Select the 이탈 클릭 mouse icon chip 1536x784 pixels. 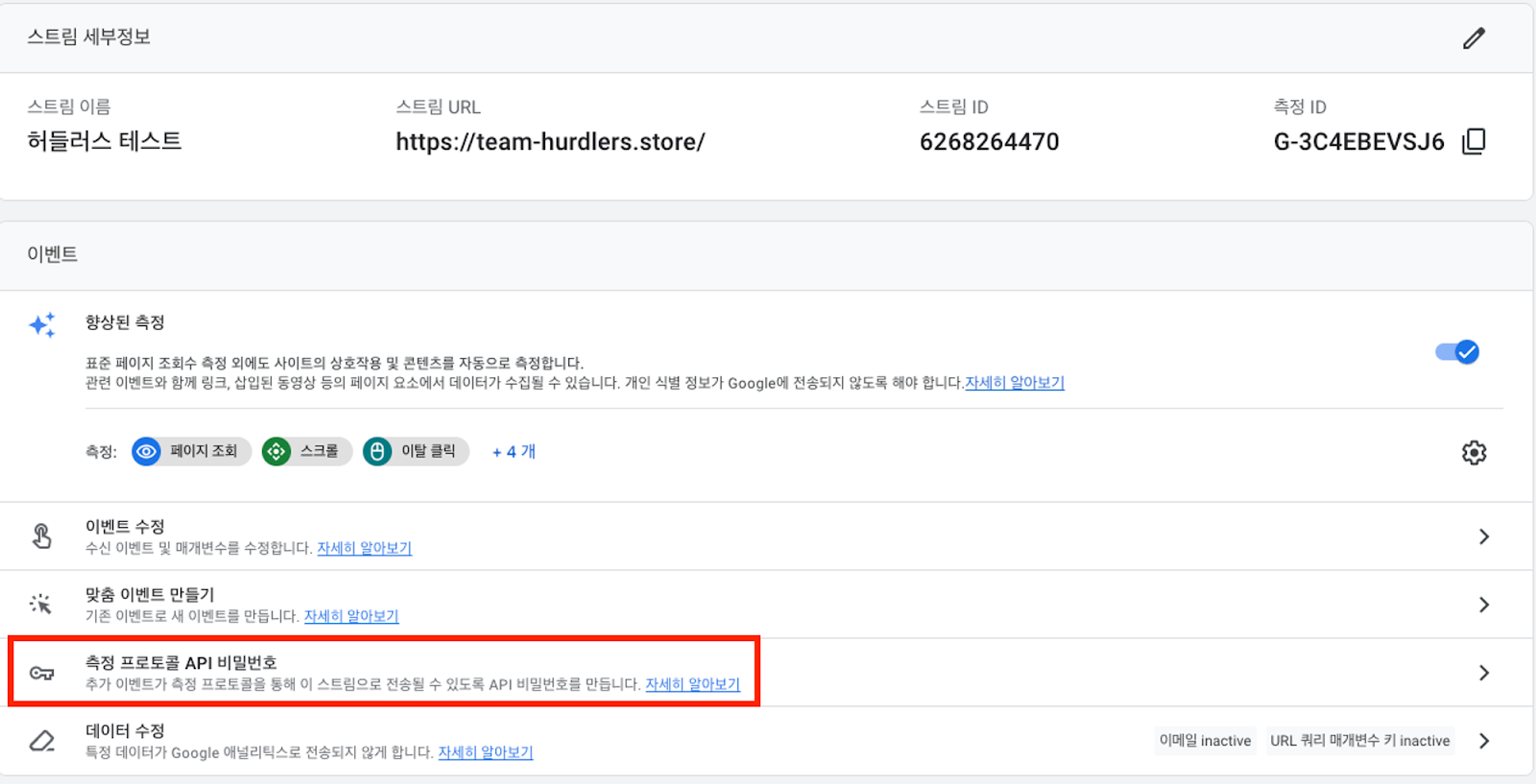coord(416,451)
